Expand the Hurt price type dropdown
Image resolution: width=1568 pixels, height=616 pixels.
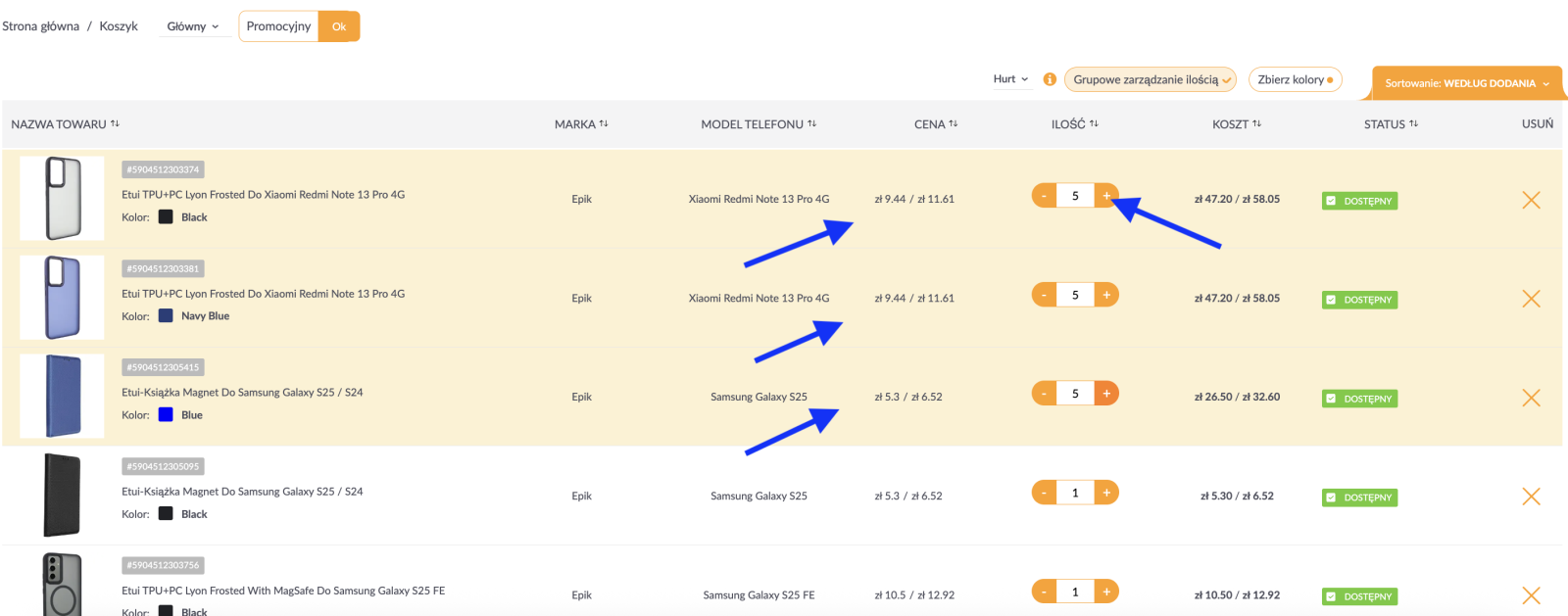(x=1010, y=79)
